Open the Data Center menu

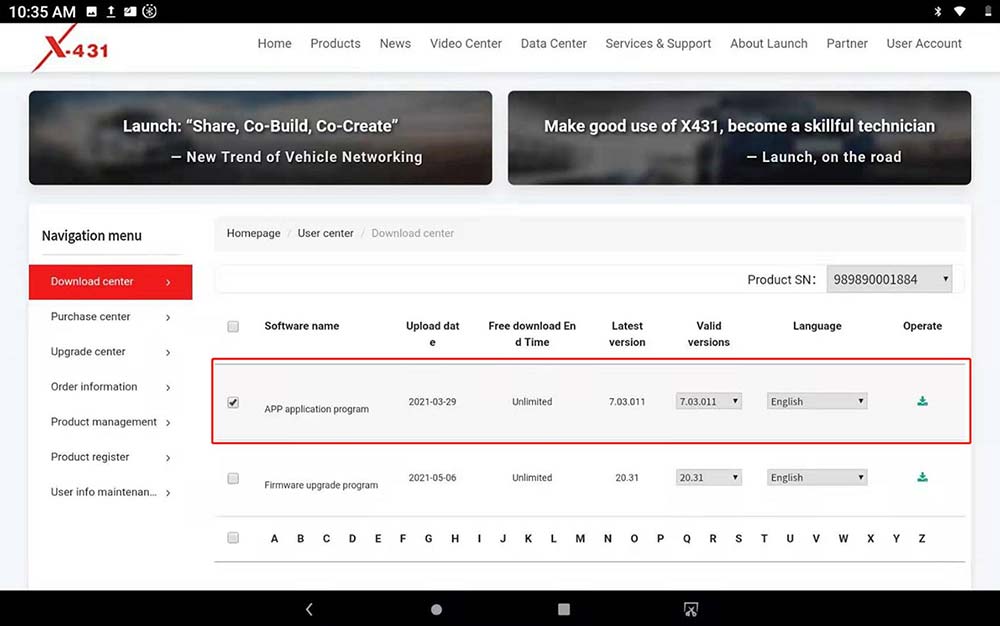tap(554, 43)
